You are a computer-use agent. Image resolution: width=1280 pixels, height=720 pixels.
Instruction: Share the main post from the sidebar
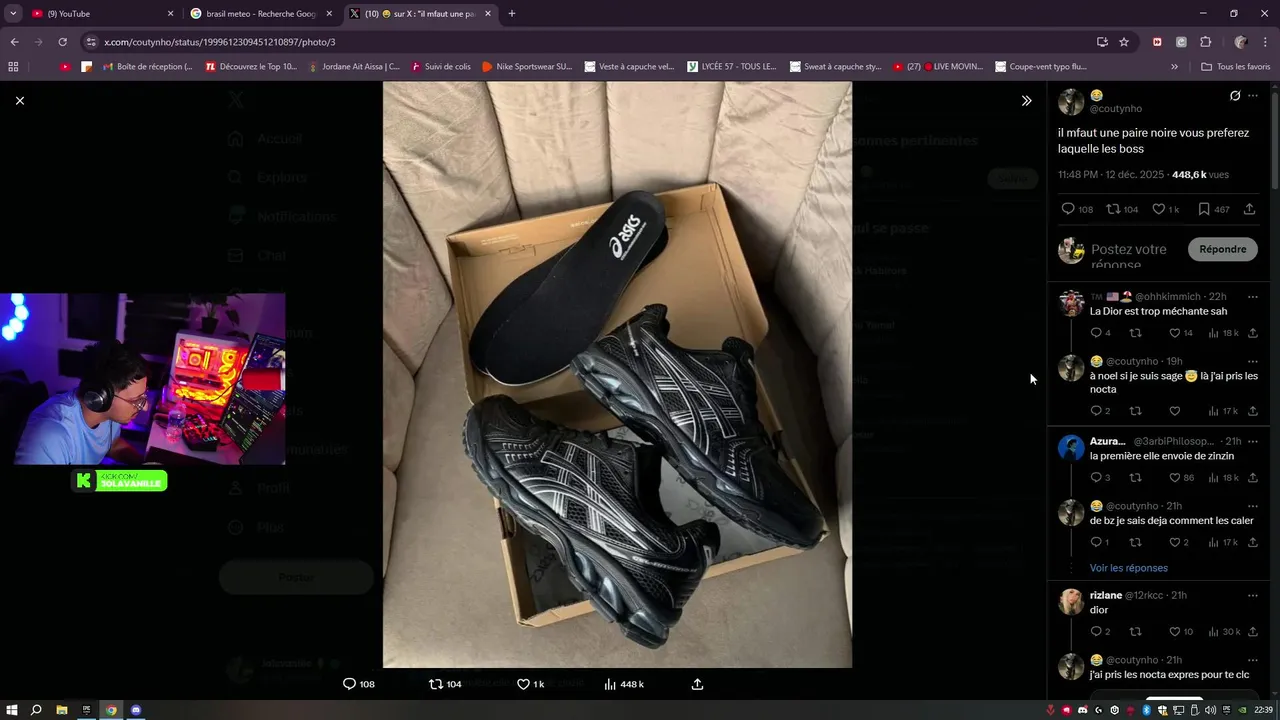[x=1249, y=209]
